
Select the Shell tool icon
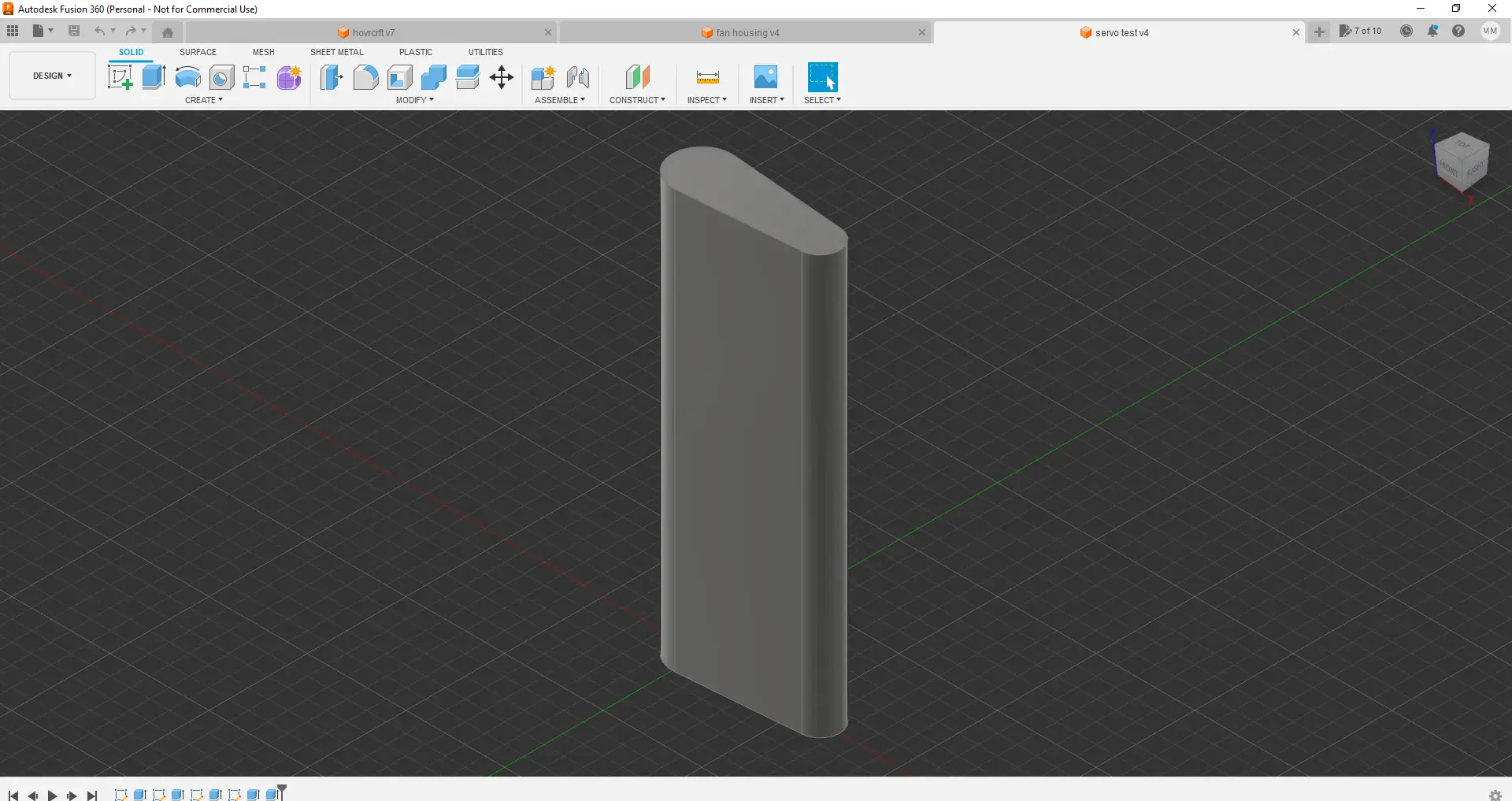click(400, 77)
